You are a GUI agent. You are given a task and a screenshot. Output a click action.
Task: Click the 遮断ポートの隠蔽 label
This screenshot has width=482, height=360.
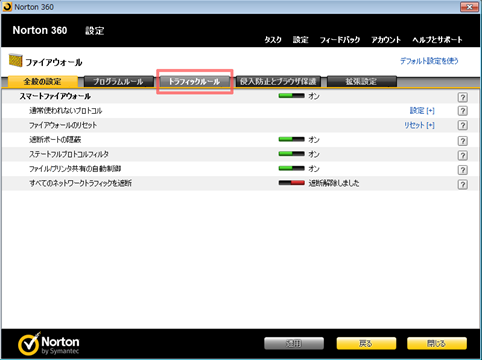coord(55,140)
